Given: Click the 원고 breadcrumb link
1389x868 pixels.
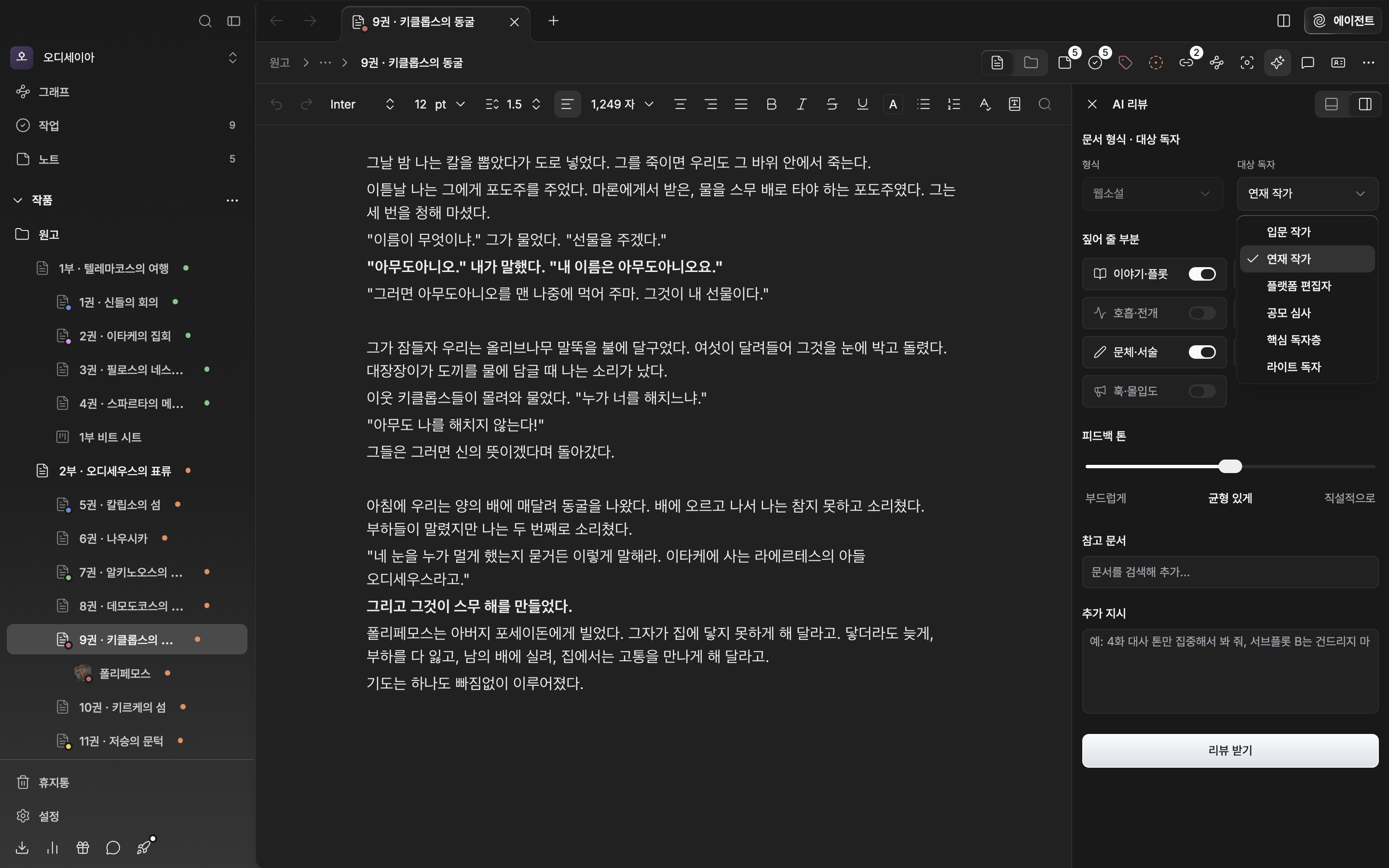Looking at the screenshot, I should point(280,63).
